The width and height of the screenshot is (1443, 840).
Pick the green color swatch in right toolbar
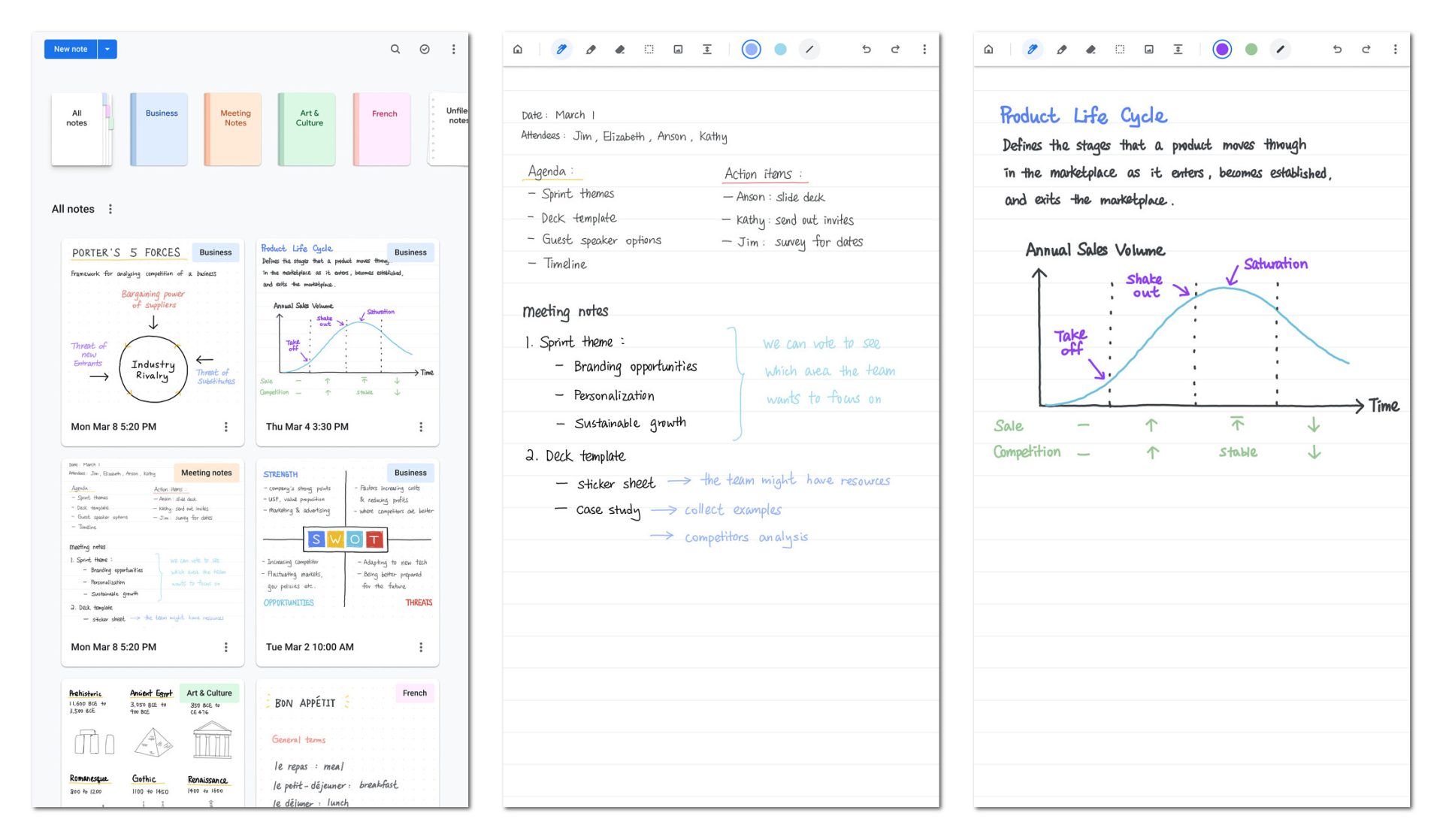[x=1251, y=50]
